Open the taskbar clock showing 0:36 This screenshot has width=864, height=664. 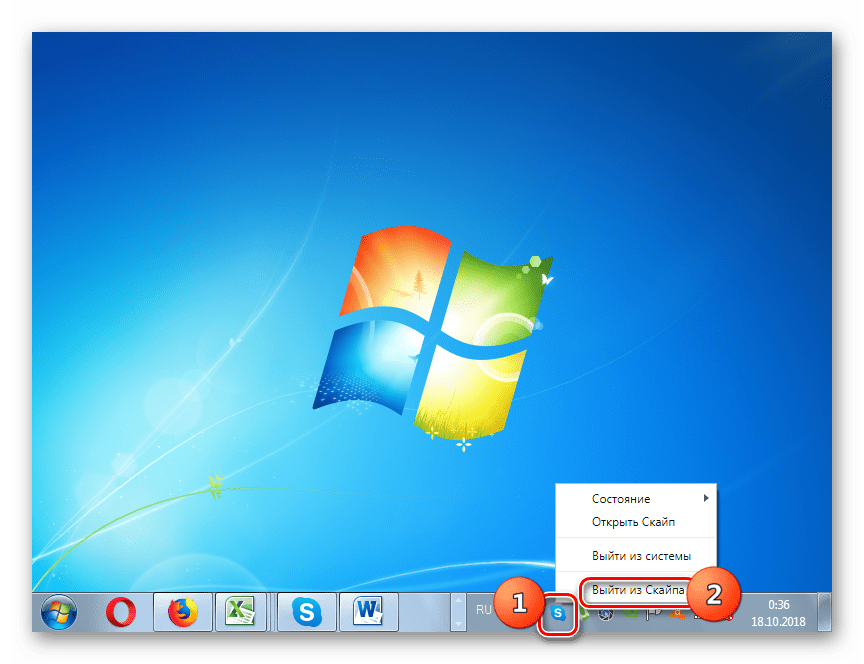778,613
